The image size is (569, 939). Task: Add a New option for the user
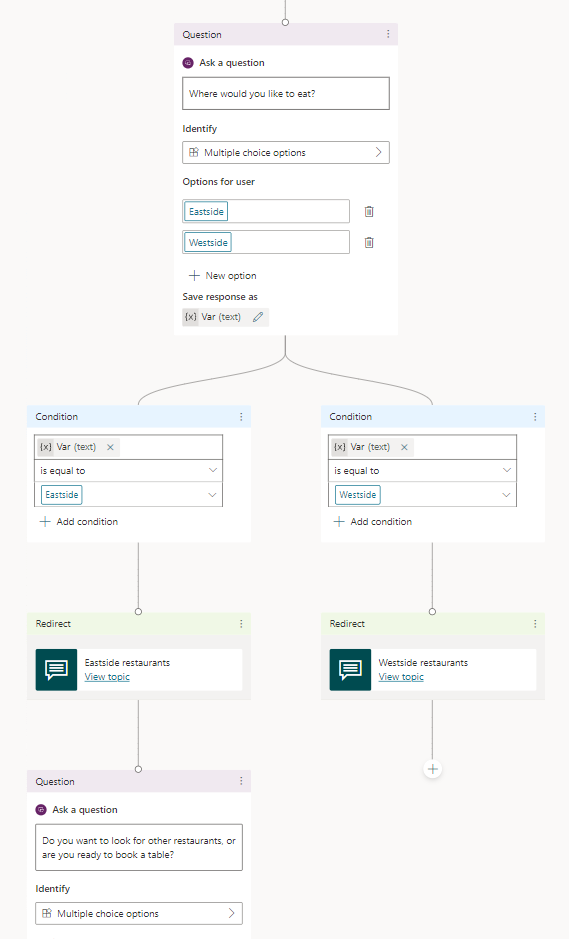click(223, 275)
